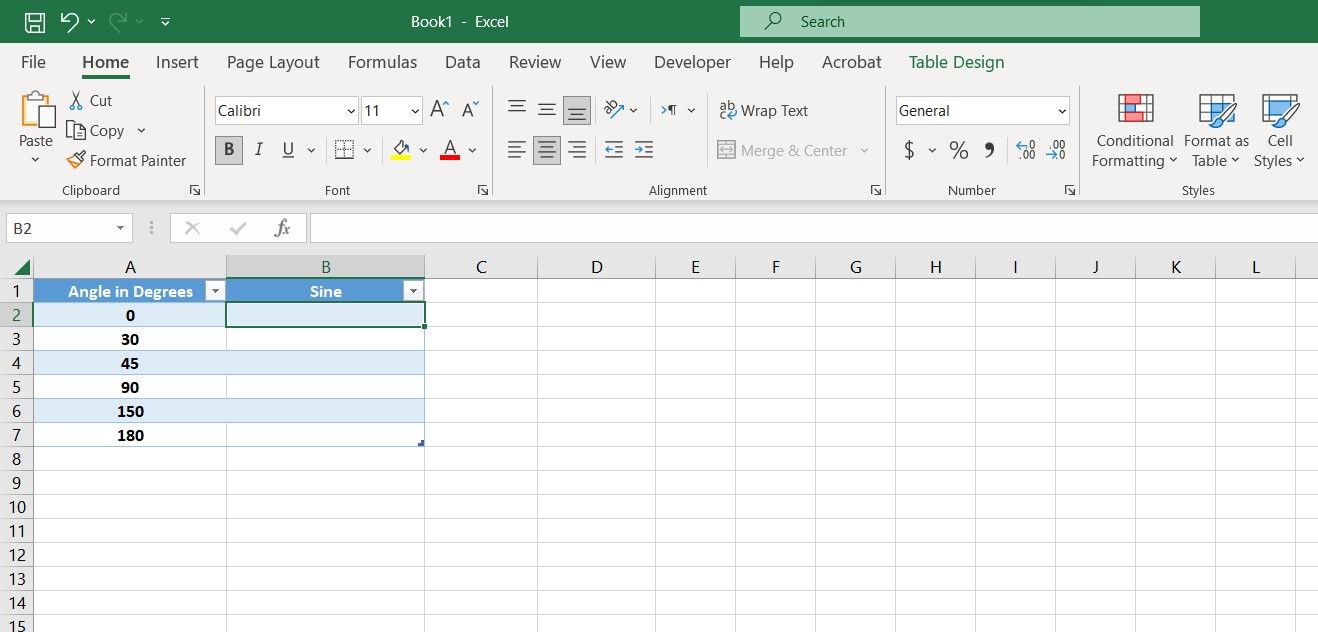
Task: Click Decrease Decimal icon
Action: [1057, 150]
